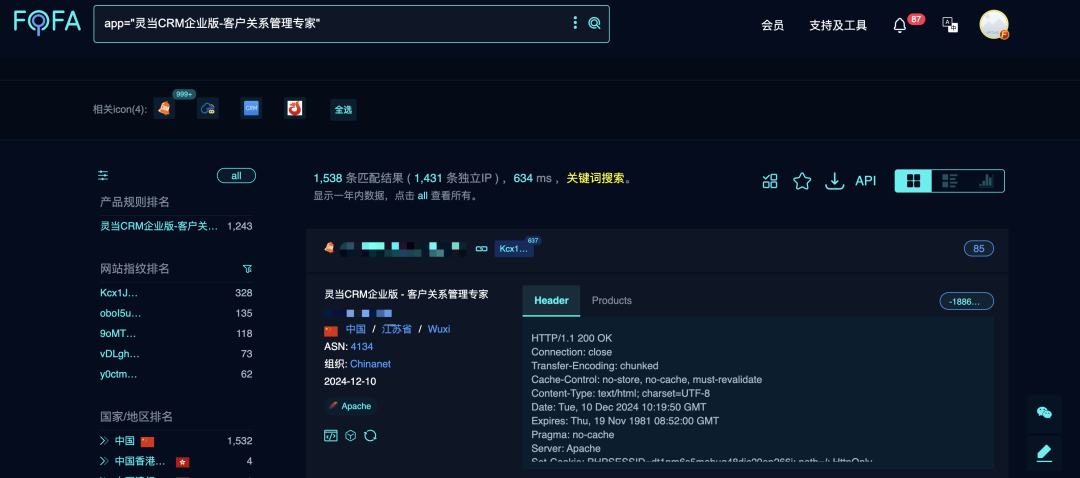Click the Wuxi city link
The width and height of the screenshot is (1080, 478).
tap(439, 329)
